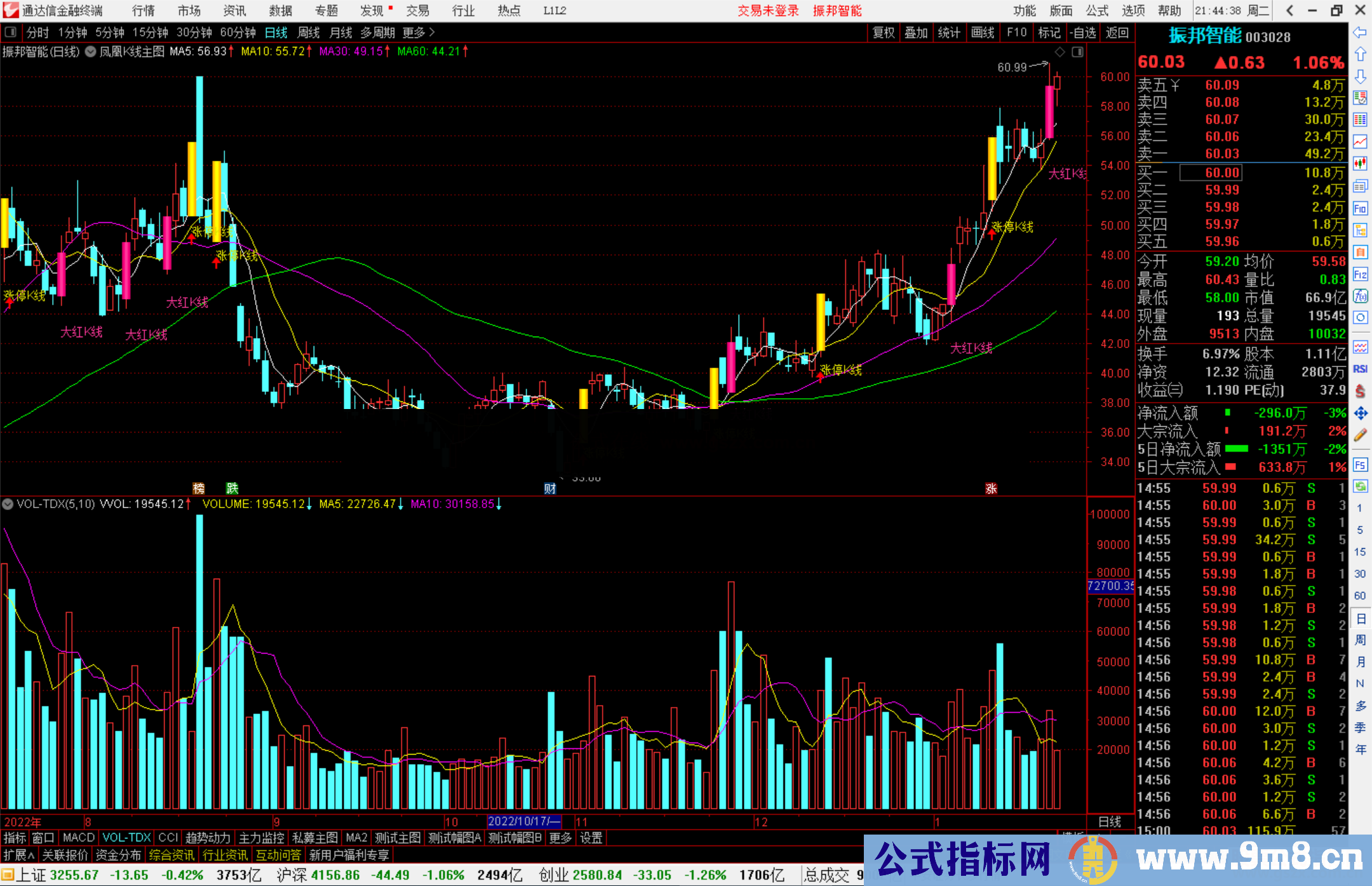Click the down arrow icon in right sidebar
Screen dimensions: 1372x886
pyautogui.click(x=1360, y=76)
